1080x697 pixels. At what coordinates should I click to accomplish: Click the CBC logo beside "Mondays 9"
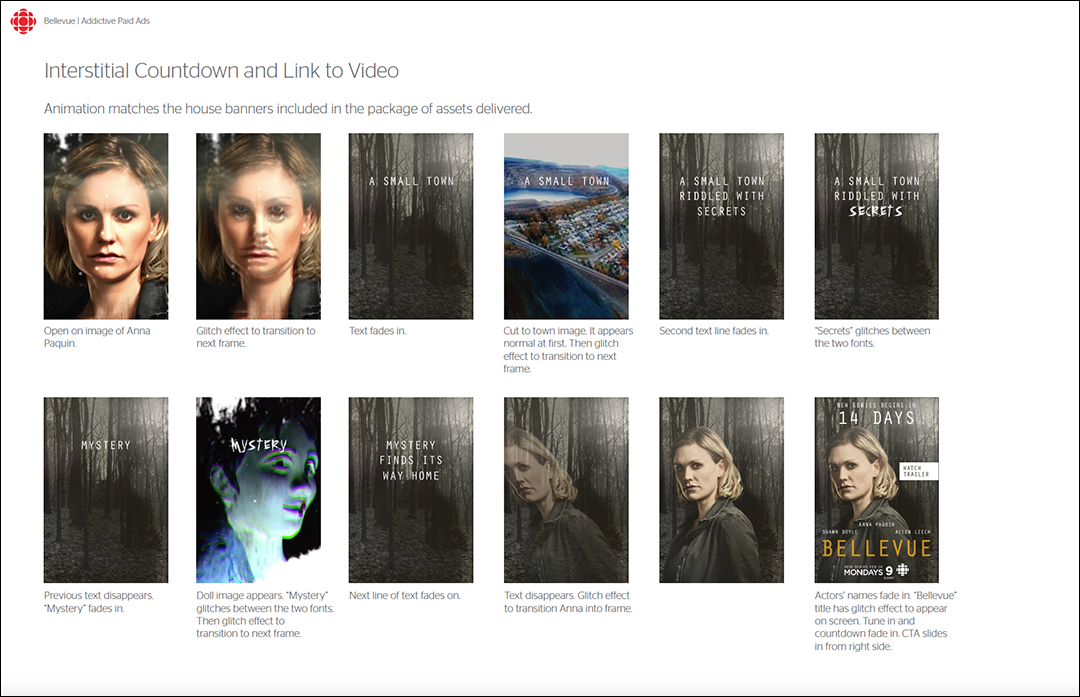click(x=902, y=570)
